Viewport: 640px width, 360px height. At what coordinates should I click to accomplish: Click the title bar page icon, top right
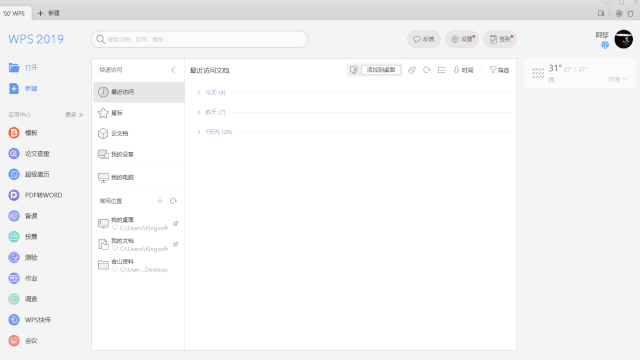pyautogui.click(x=601, y=13)
